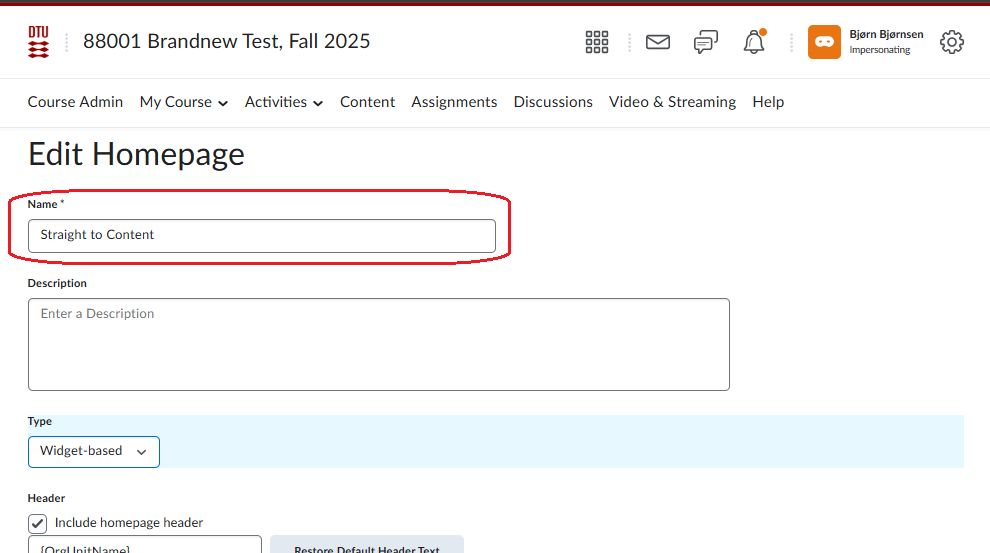Expand the Widget-based type dropdown
This screenshot has width=990, height=553.
click(93, 451)
